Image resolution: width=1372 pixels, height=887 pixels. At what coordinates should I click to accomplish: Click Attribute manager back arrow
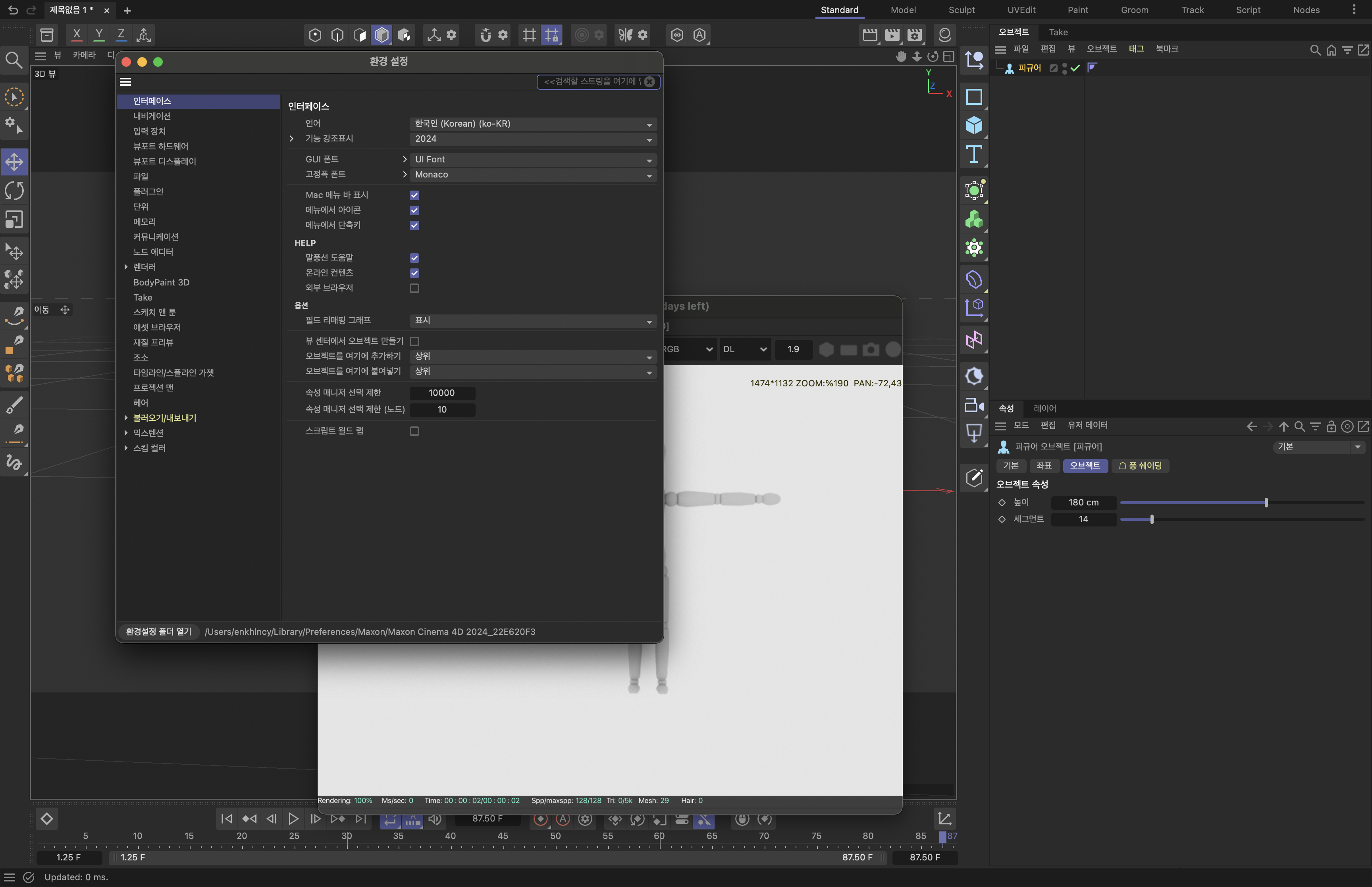(x=1251, y=426)
